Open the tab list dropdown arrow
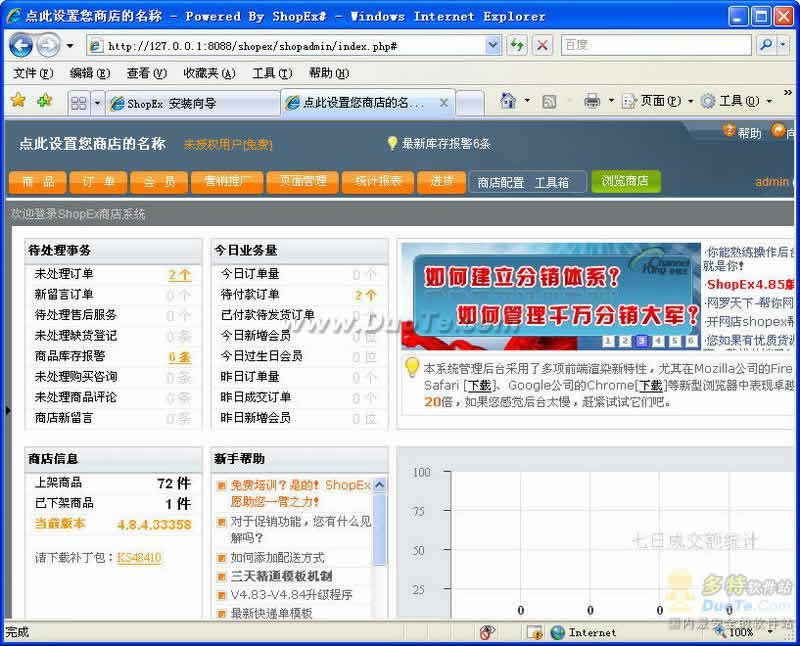 (x=97, y=104)
